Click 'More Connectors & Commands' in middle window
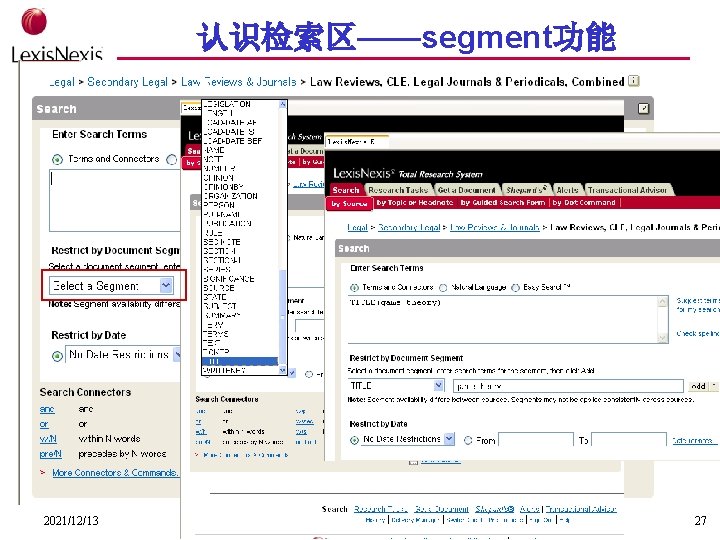 [x=246, y=455]
